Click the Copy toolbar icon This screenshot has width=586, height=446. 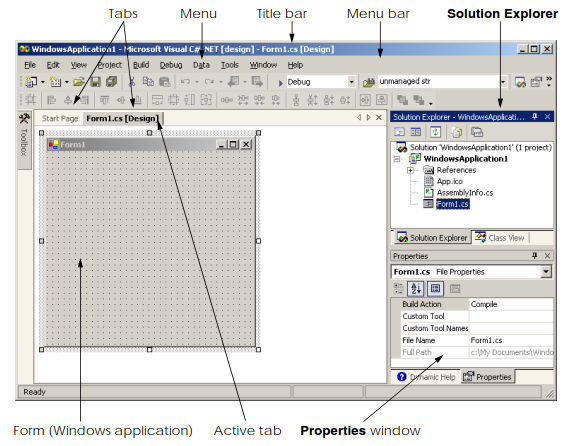148,81
